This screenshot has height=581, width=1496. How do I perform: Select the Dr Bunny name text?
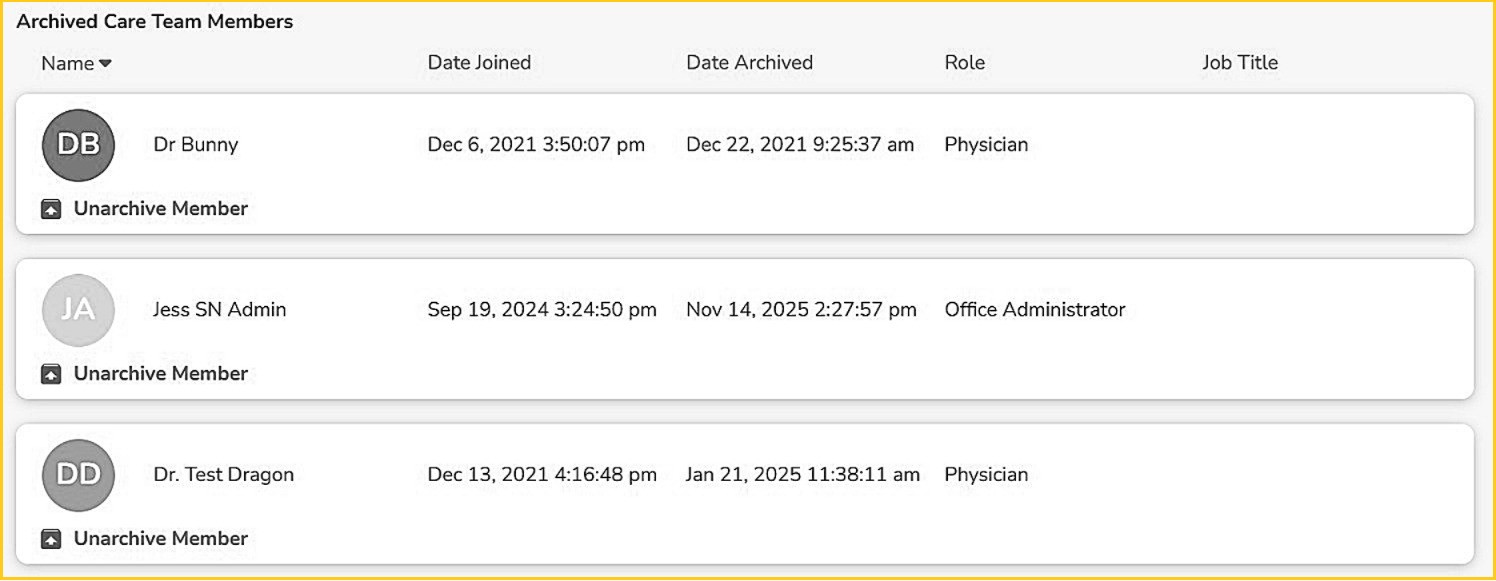[195, 145]
